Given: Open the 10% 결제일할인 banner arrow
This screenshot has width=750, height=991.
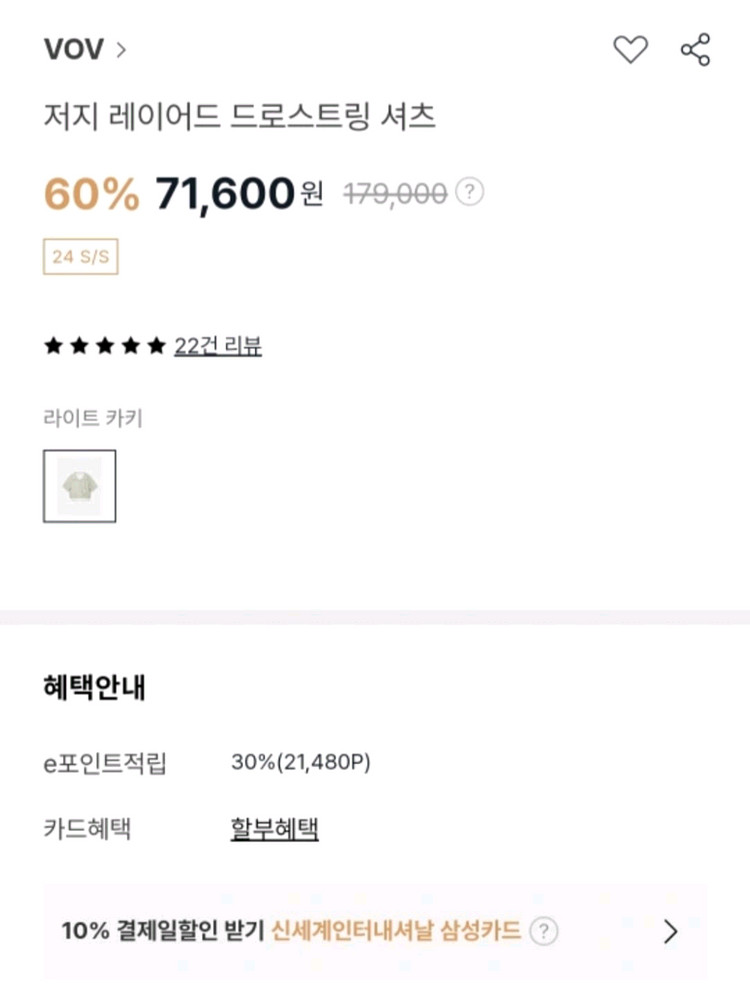Looking at the screenshot, I should pyautogui.click(x=671, y=932).
